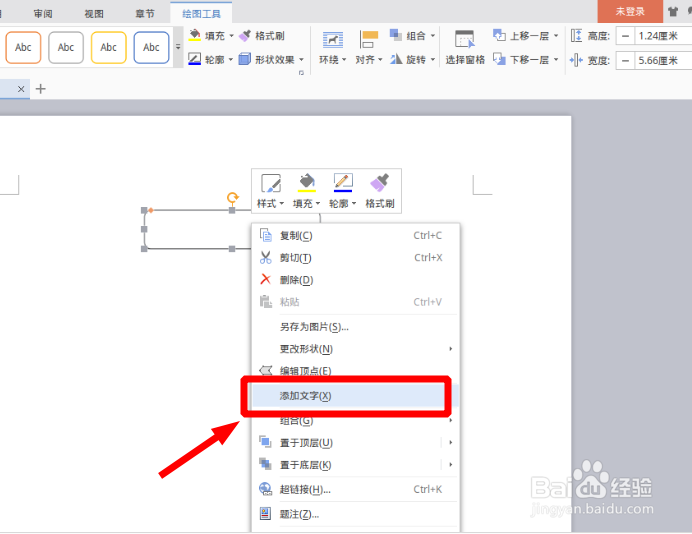Screen dimensions: 692x534
Task: Choose Hyperlink (超链接) menu item
Action: (356, 489)
